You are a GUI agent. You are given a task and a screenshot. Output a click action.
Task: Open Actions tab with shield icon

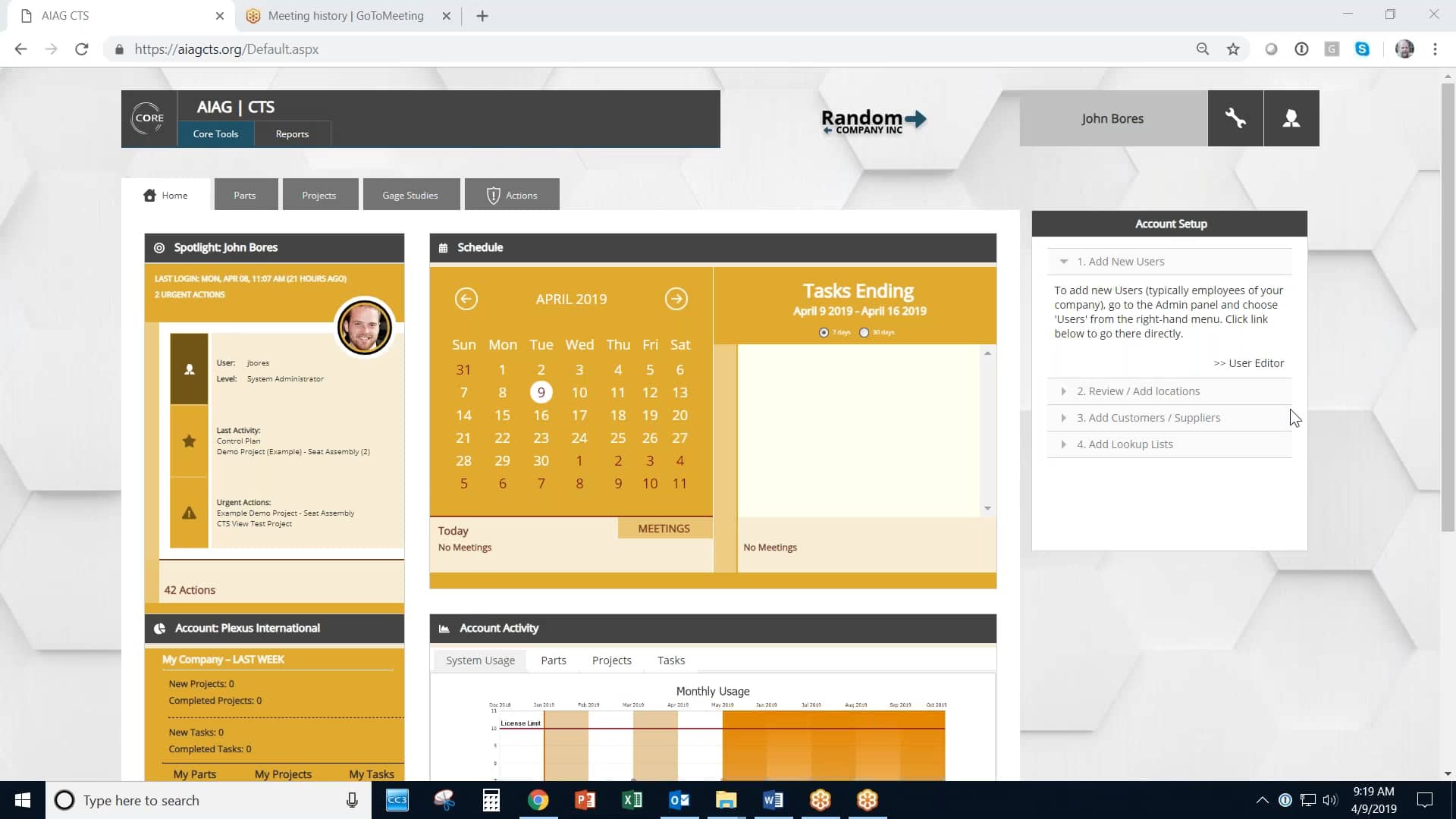click(512, 194)
